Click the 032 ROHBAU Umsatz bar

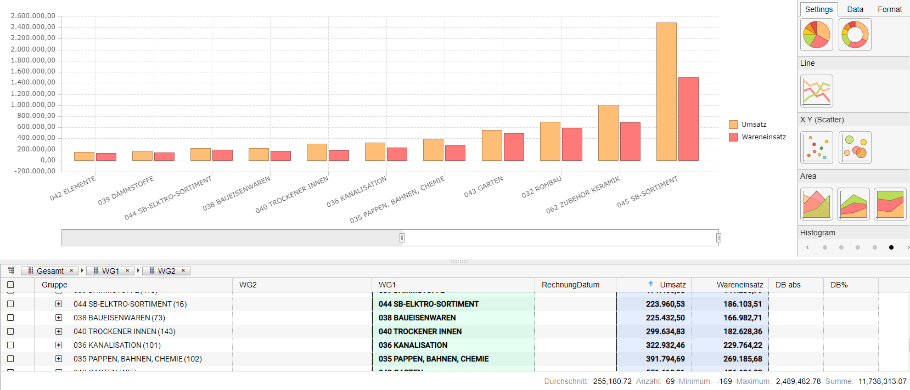(x=550, y=141)
